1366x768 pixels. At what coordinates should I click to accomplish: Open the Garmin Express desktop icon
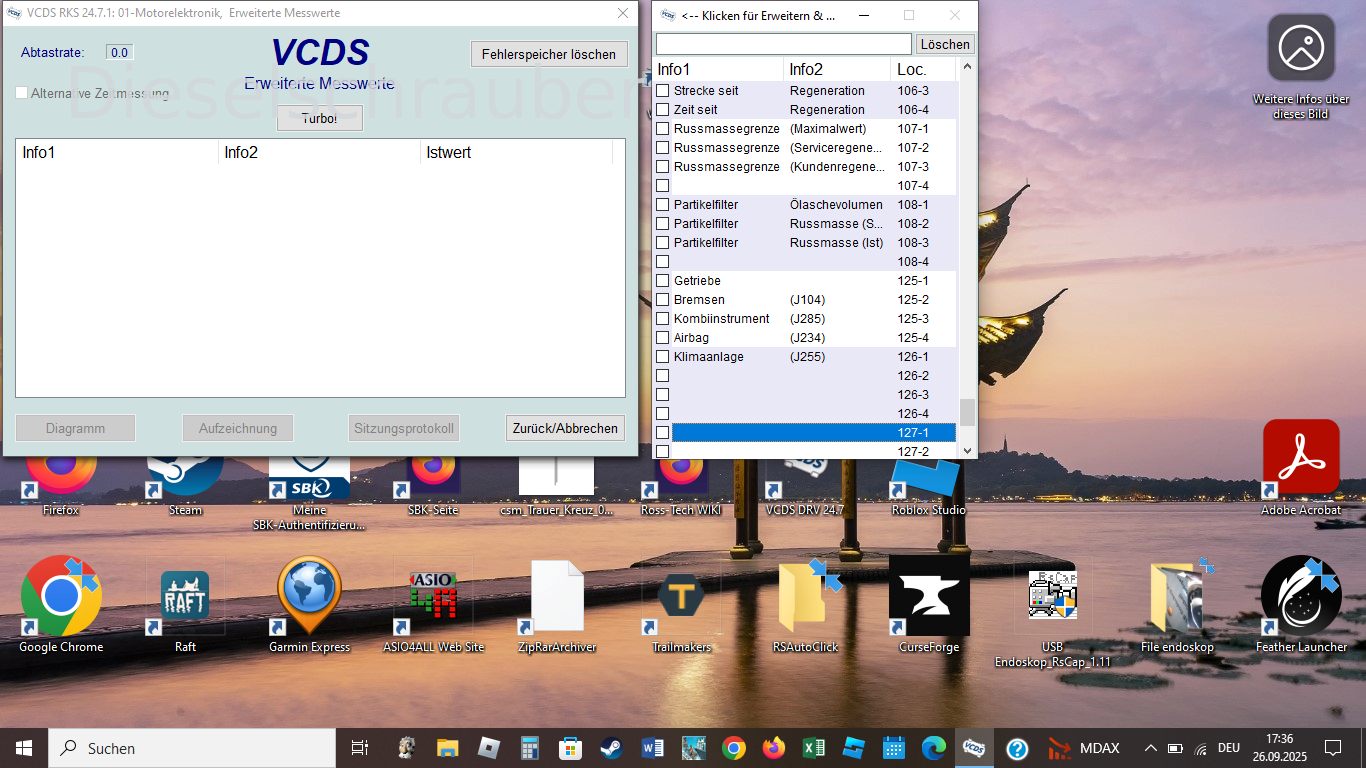coord(309,596)
